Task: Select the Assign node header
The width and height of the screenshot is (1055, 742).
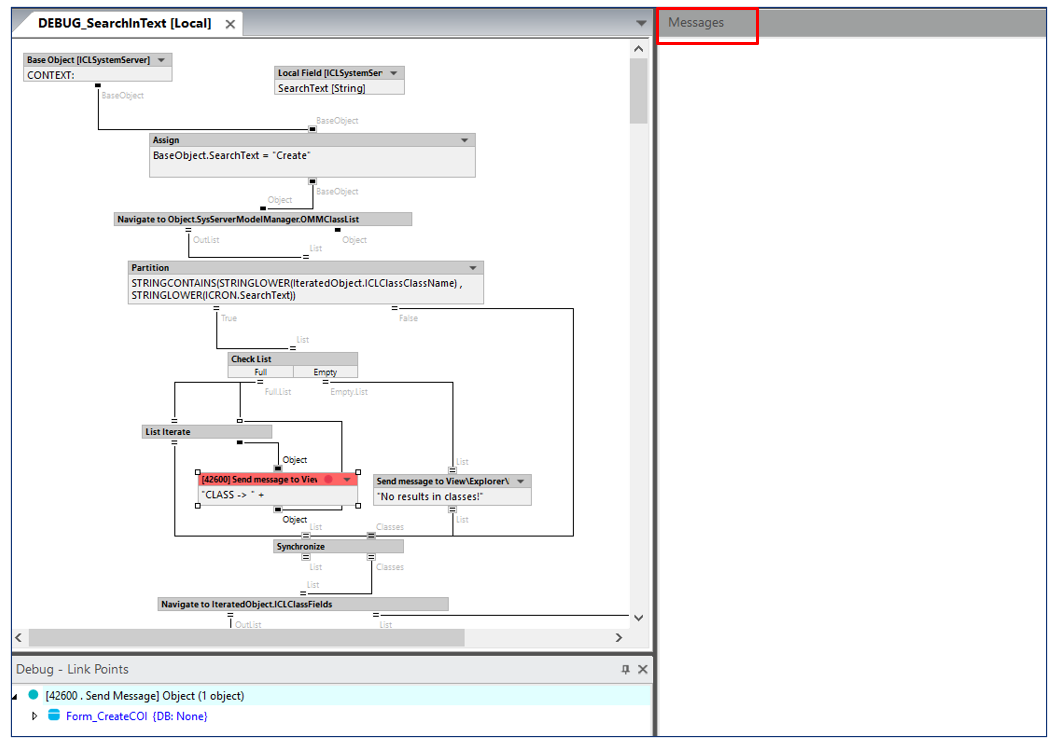Action: [x=312, y=140]
